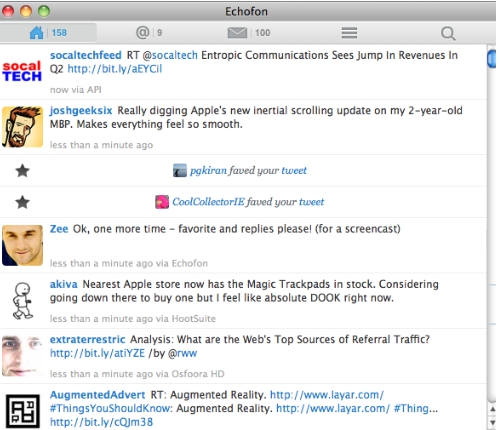
Task: Open extraterrestric username link
Action: [88, 339]
